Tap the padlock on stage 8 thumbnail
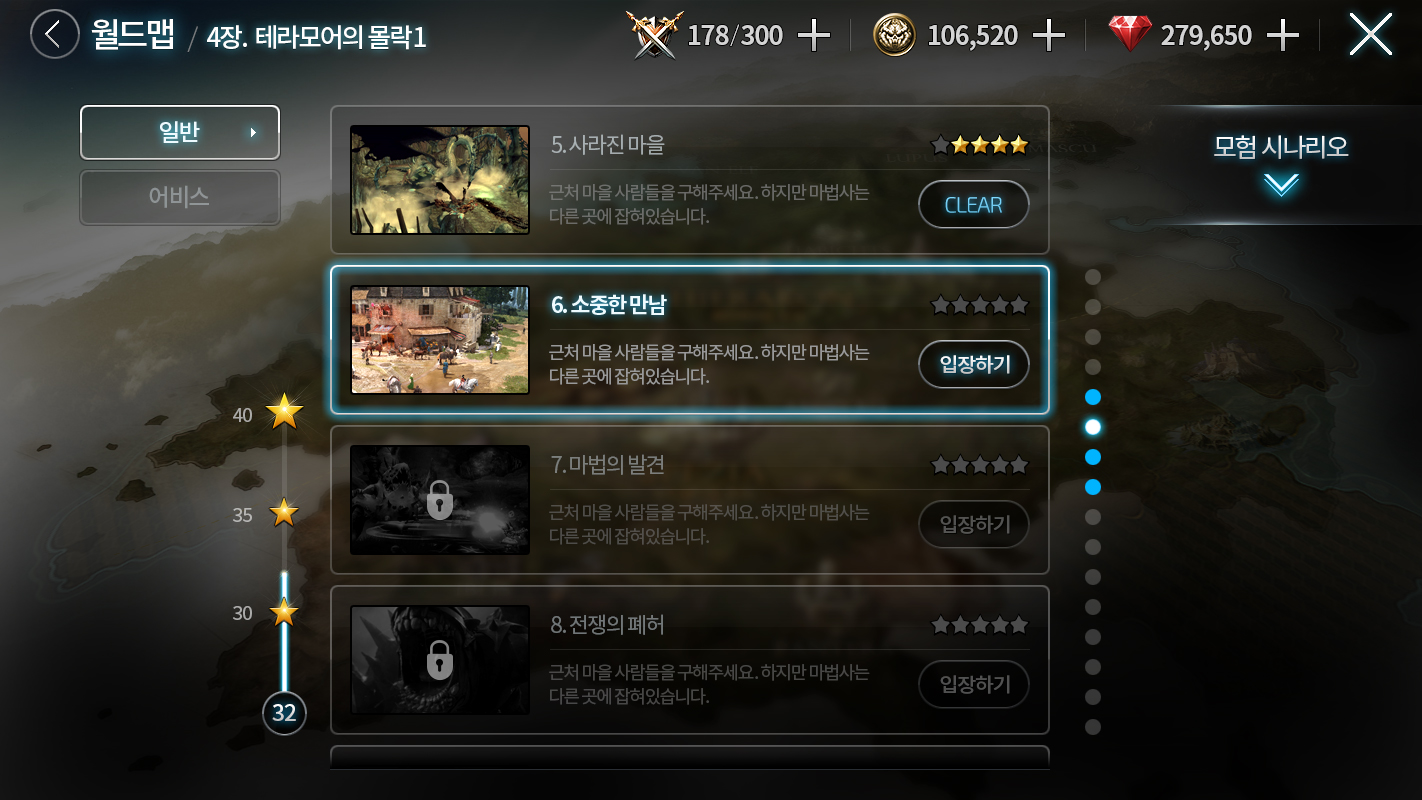This screenshot has height=800, width=1422. 440,660
